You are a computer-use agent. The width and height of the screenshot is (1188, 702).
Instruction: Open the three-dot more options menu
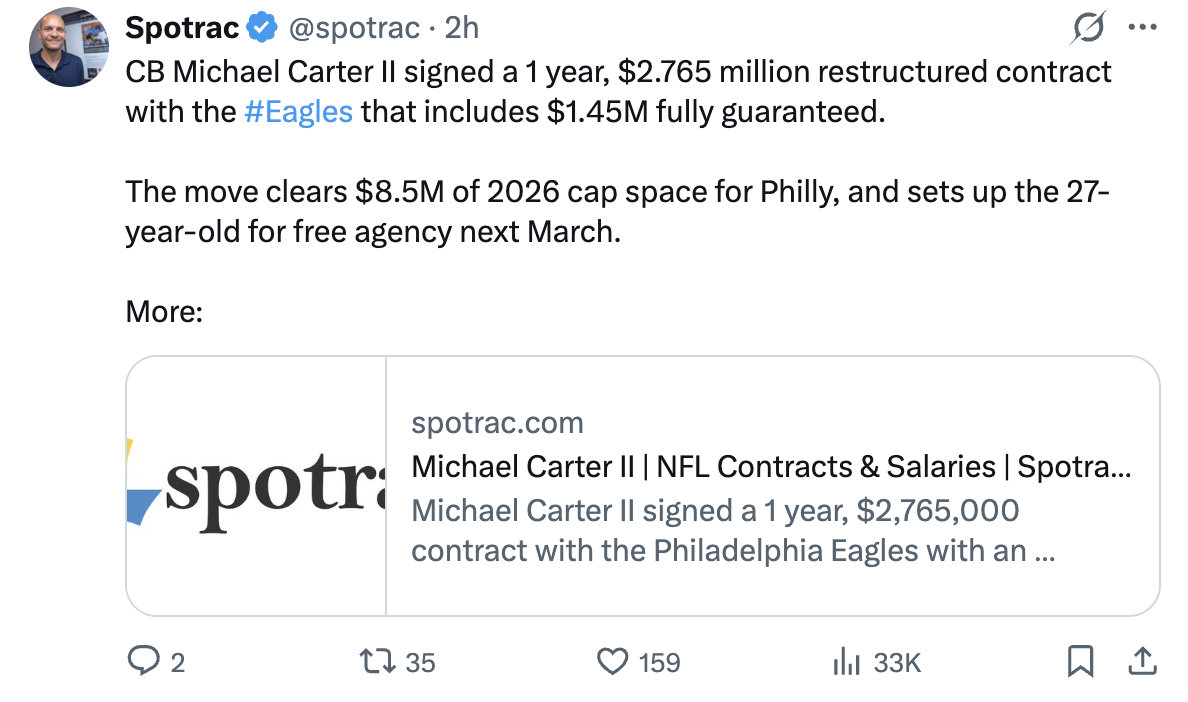pos(1142,28)
